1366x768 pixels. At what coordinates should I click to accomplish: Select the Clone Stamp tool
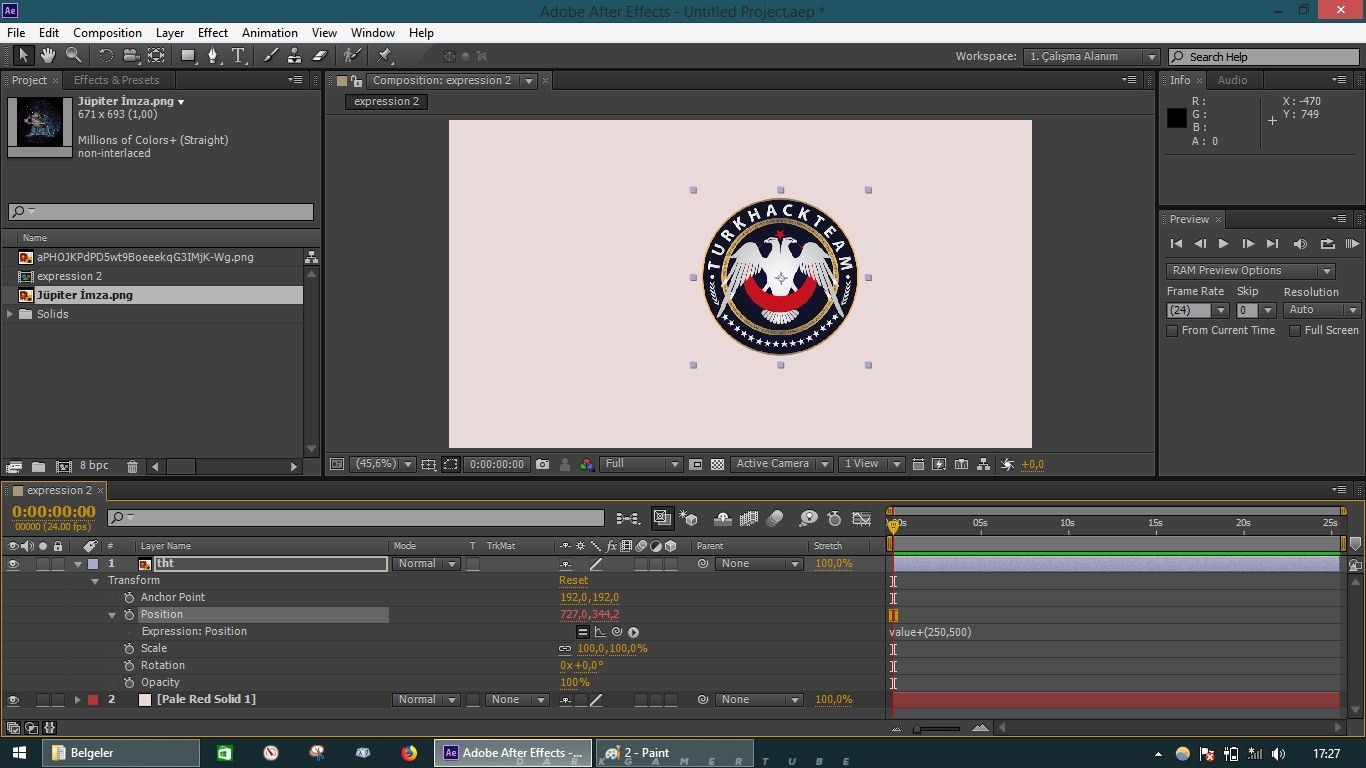pos(294,56)
